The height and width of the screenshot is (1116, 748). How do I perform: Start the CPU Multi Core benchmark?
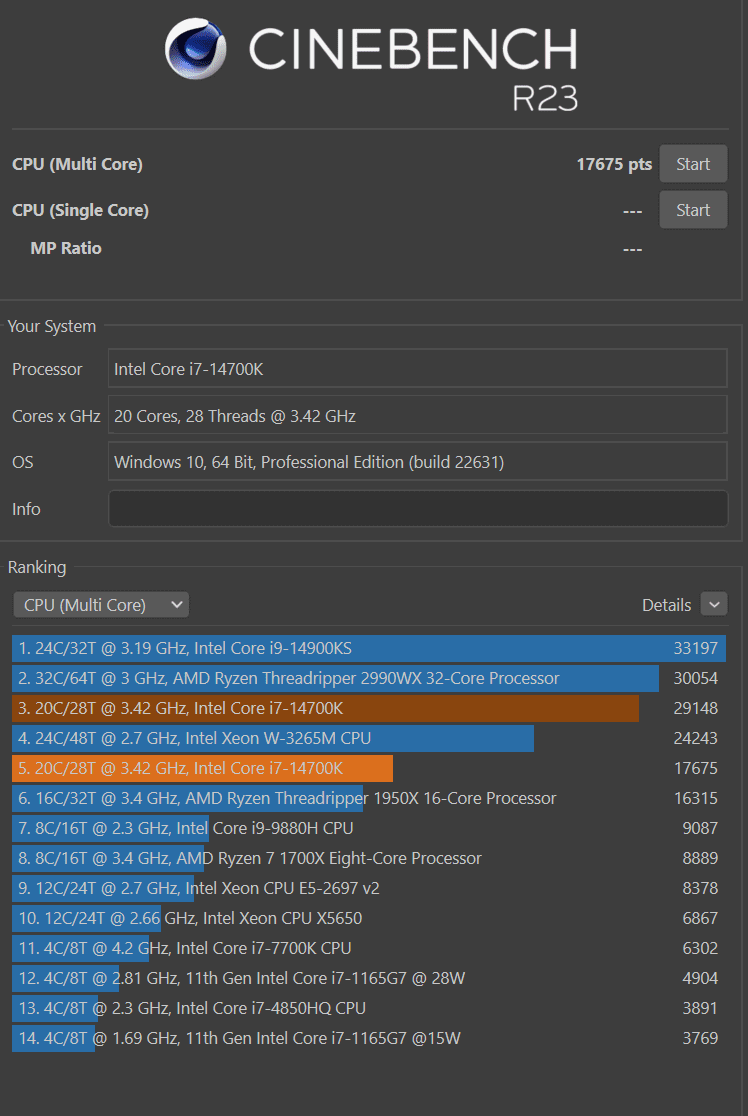click(693, 164)
